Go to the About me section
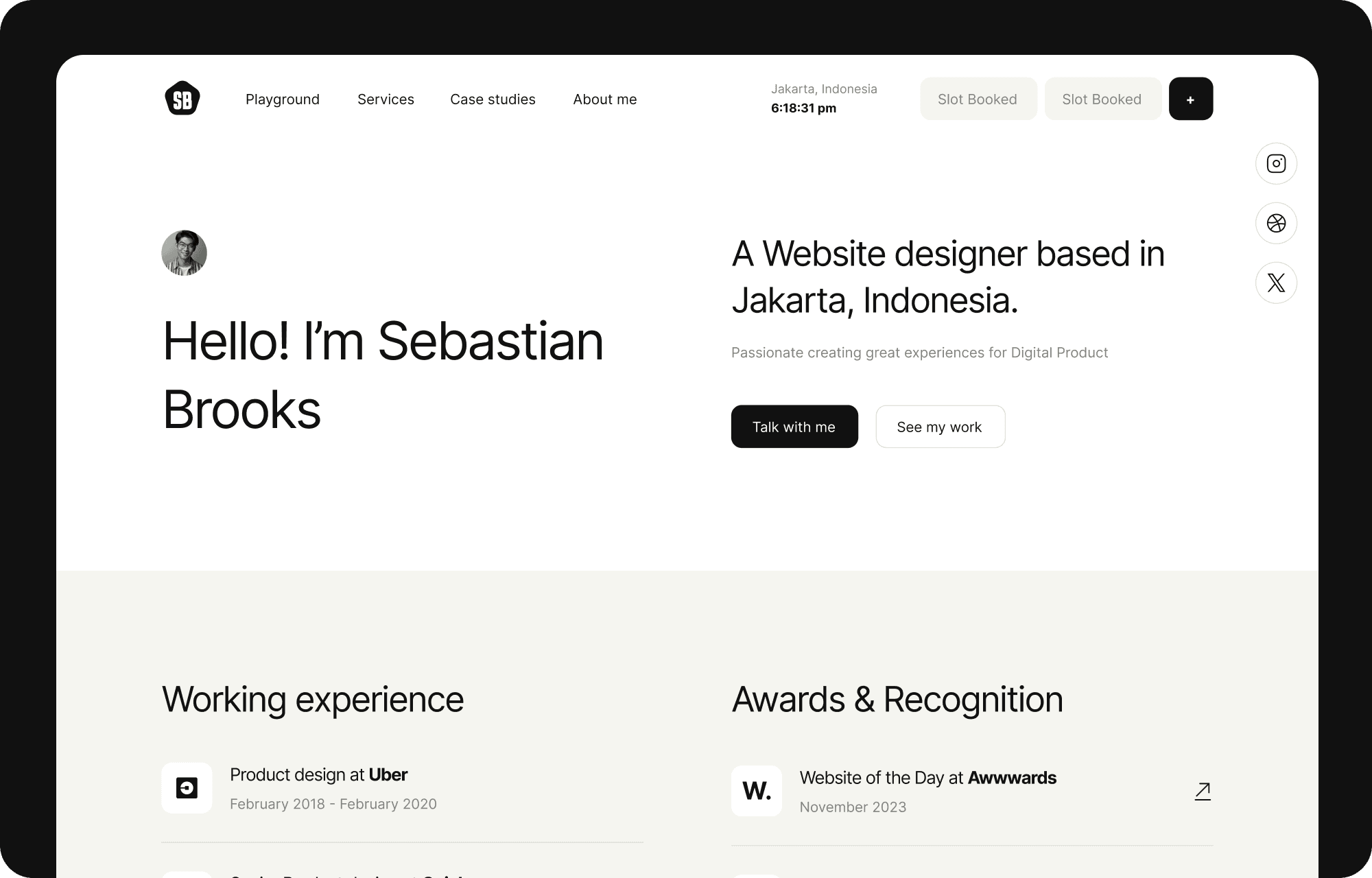 click(x=604, y=99)
